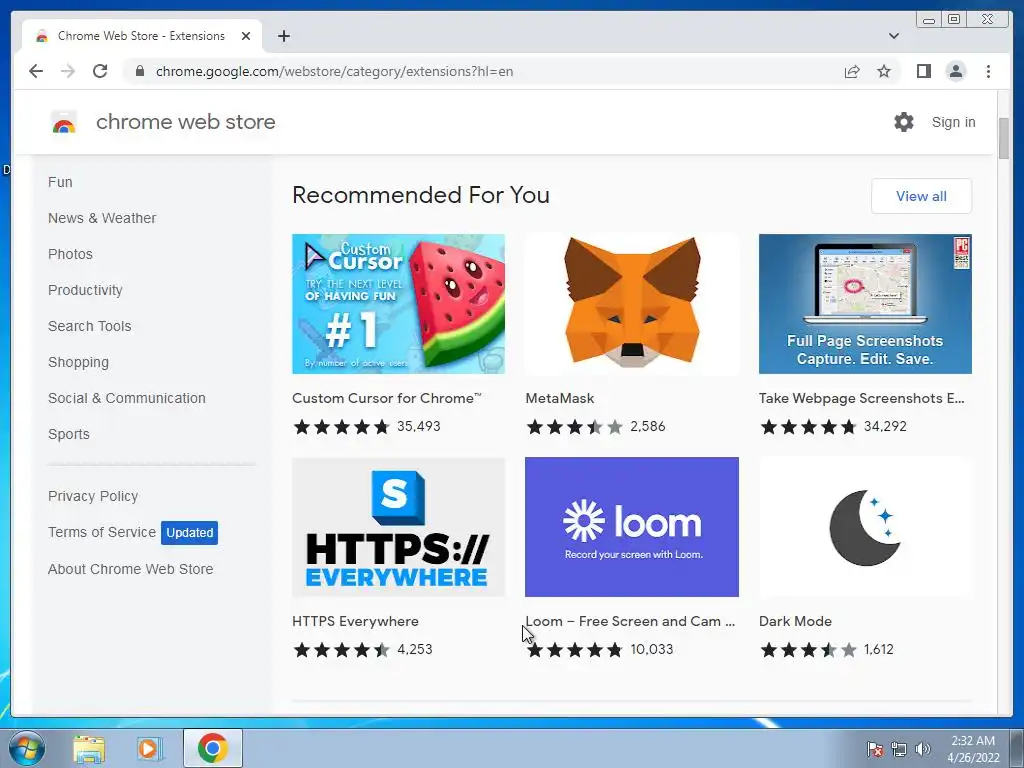Select Productivity category

(85, 290)
